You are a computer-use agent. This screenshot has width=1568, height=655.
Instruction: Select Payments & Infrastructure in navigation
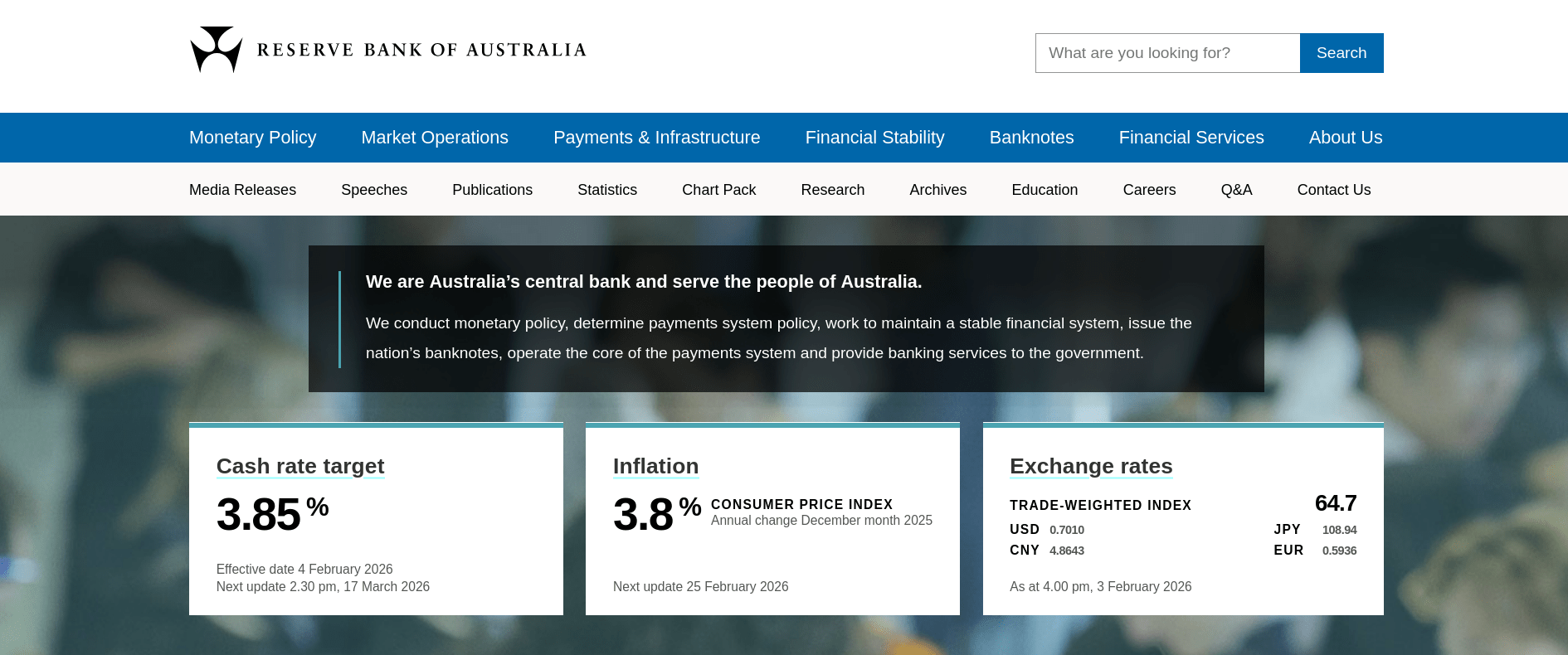click(656, 138)
